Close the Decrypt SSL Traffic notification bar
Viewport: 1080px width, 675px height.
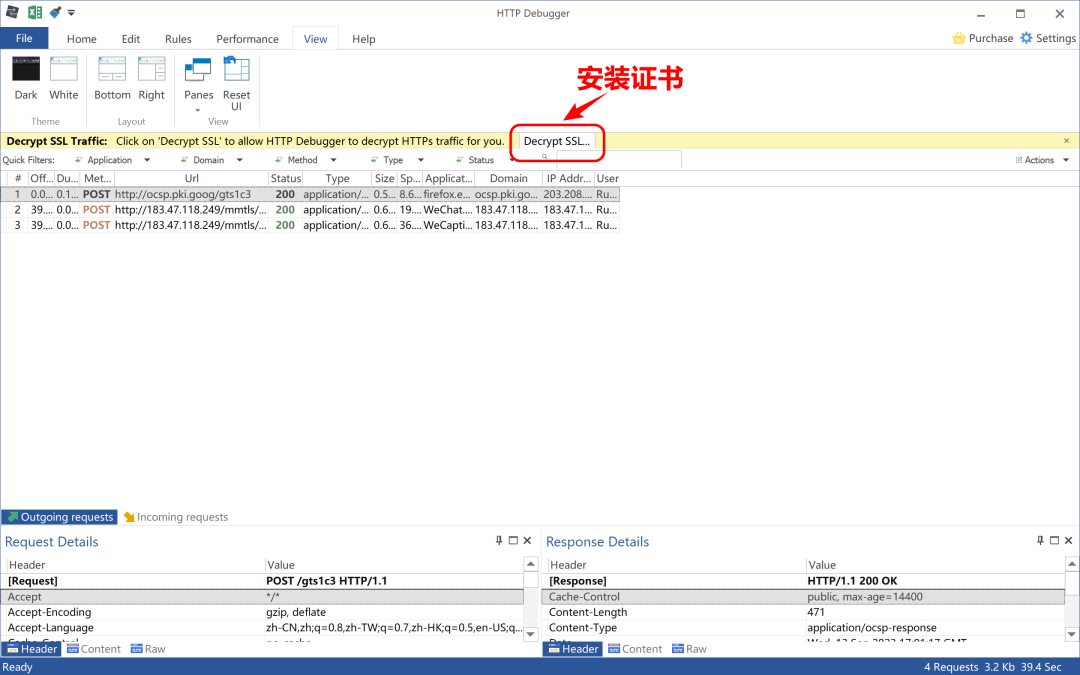(1066, 141)
